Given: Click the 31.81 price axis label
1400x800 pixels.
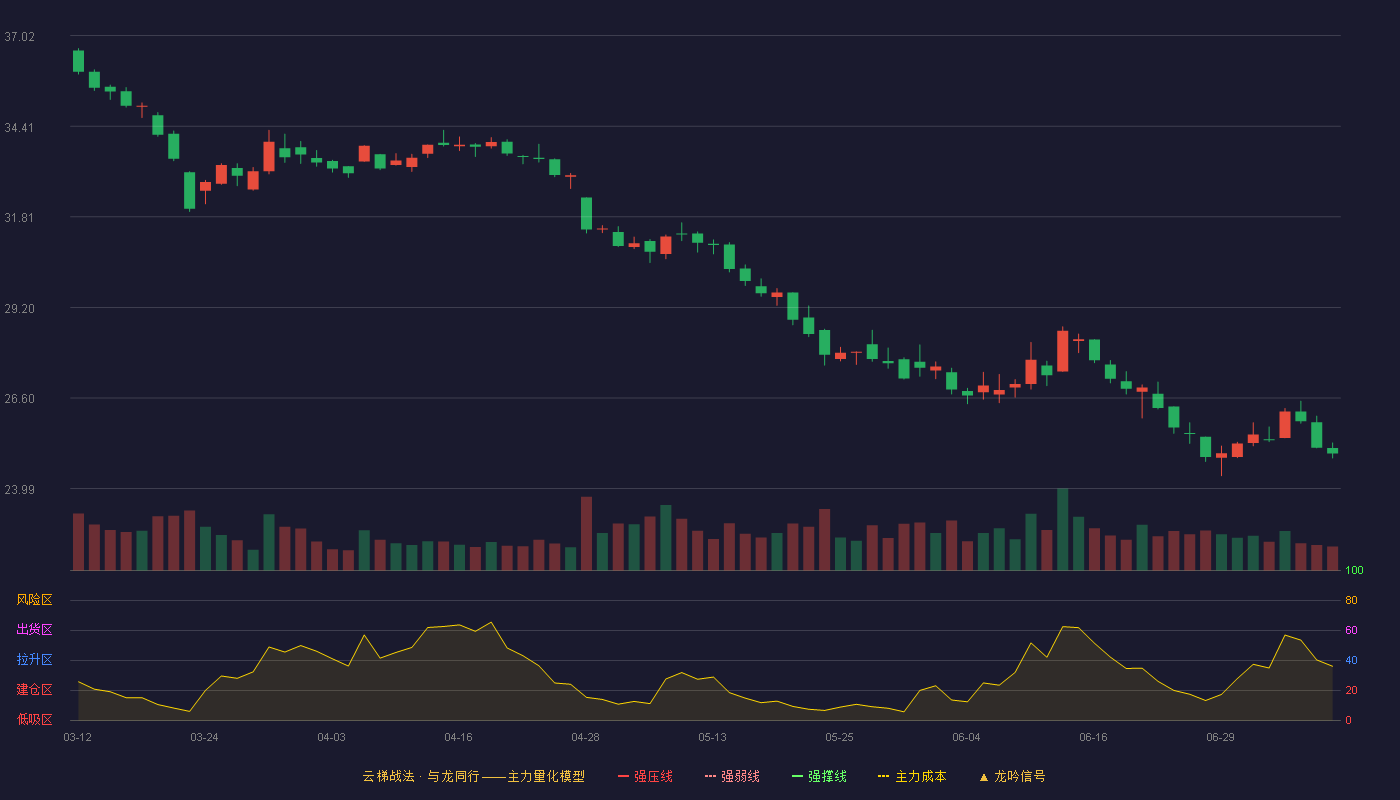Looking at the screenshot, I should [19, 218].
